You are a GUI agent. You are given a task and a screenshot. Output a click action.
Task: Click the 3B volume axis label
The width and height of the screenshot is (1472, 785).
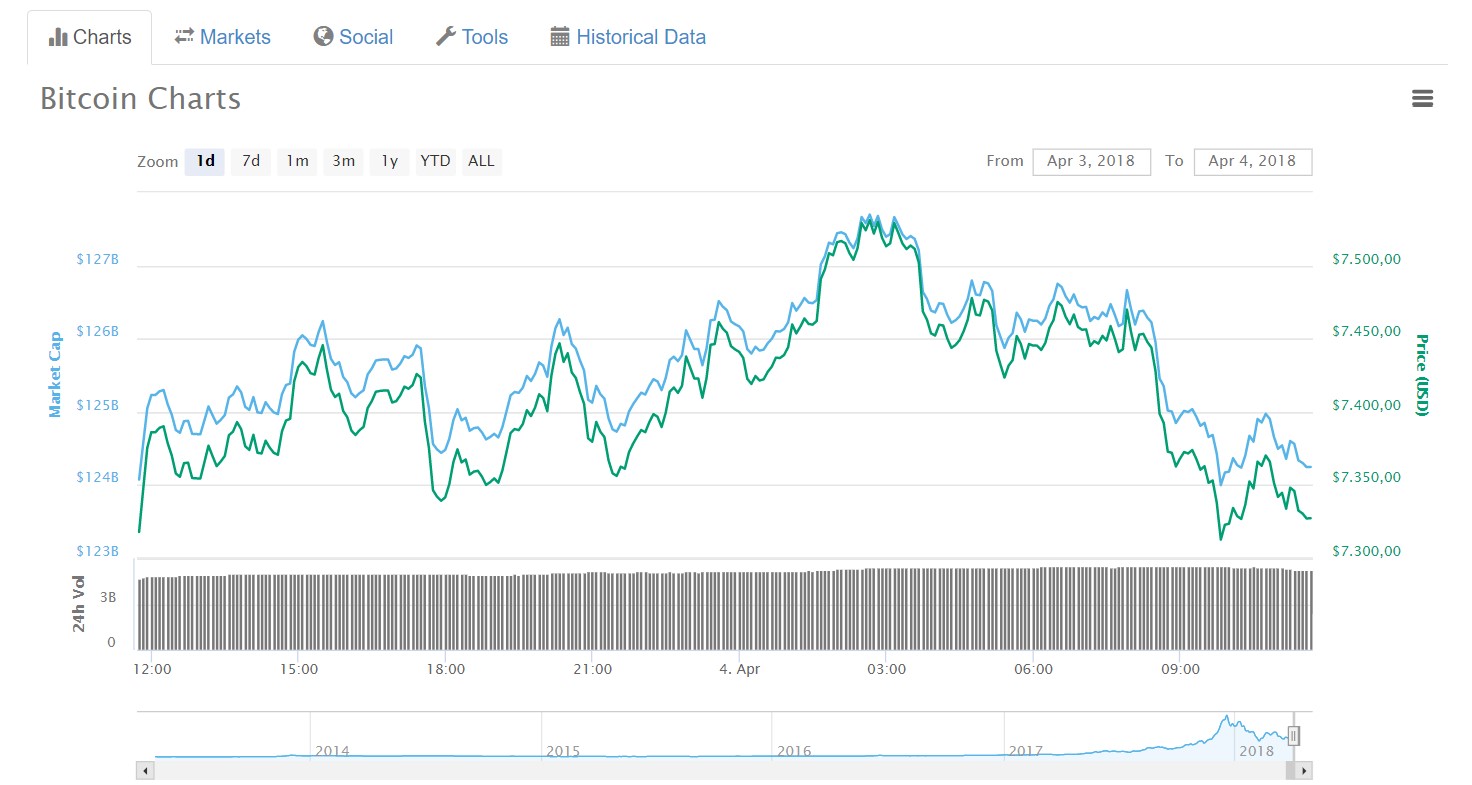point(106,596)
